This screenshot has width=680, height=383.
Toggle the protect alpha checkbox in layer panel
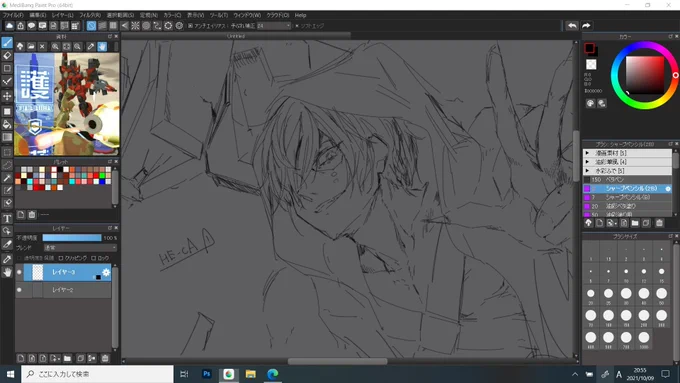(x=20, y=258)
